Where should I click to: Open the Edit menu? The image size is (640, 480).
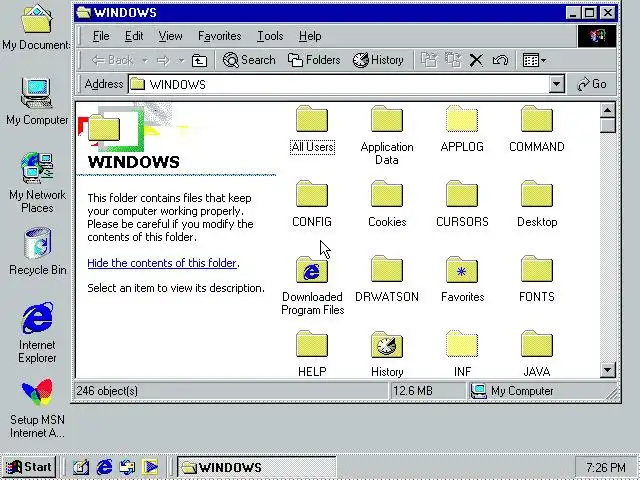pyautogui.click(x=134, y=36)
